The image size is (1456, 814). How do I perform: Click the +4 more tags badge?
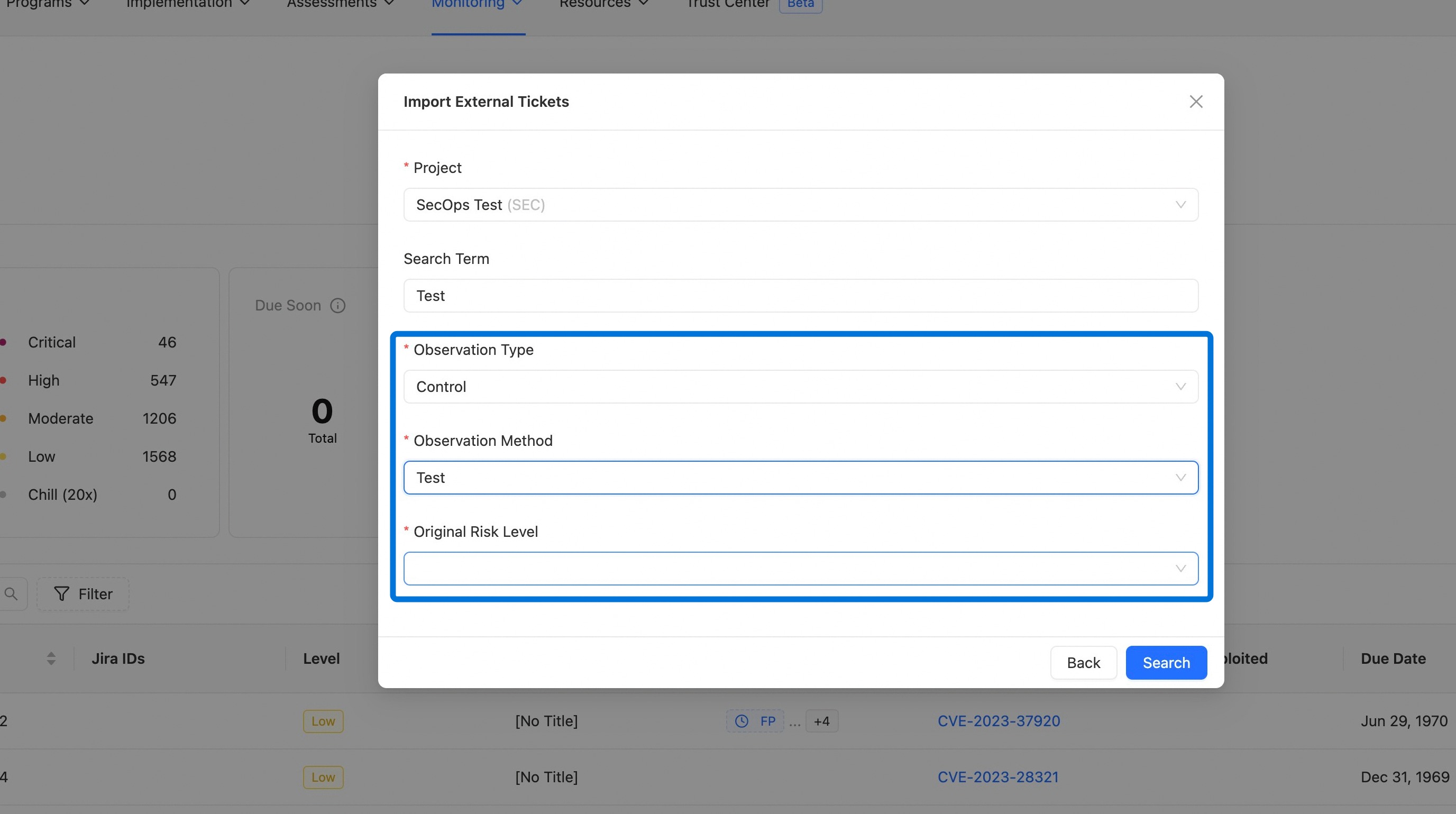pyautogui.click(x=821, y=721)
